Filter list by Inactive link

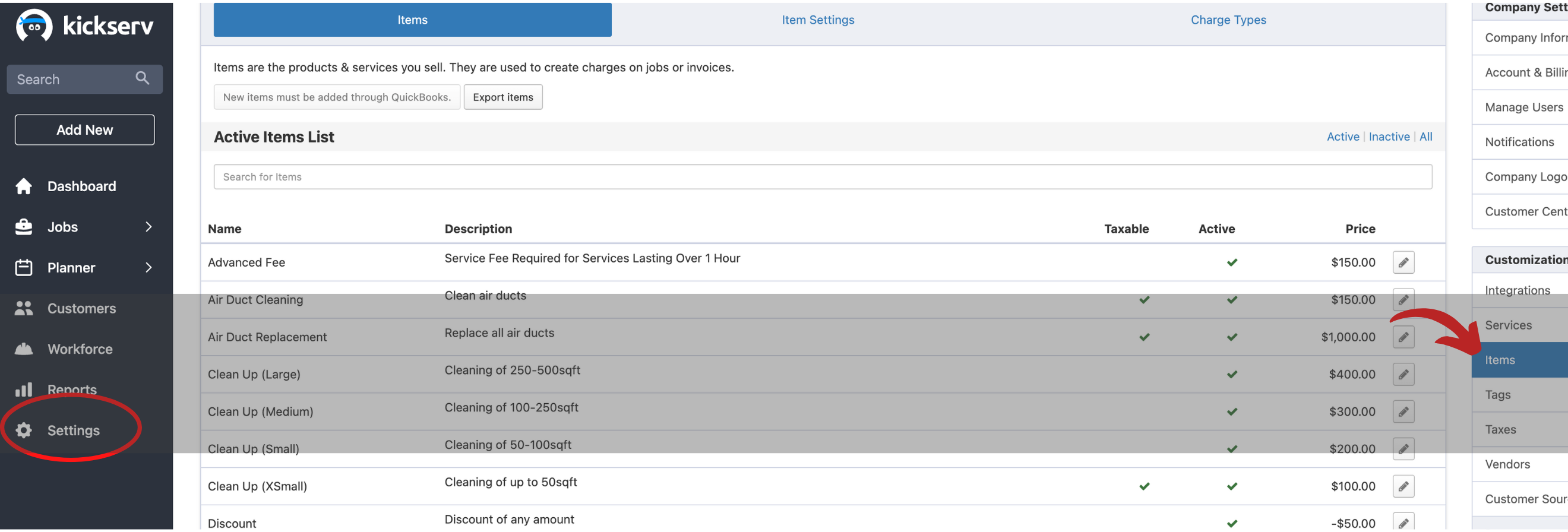[1389, 137]
